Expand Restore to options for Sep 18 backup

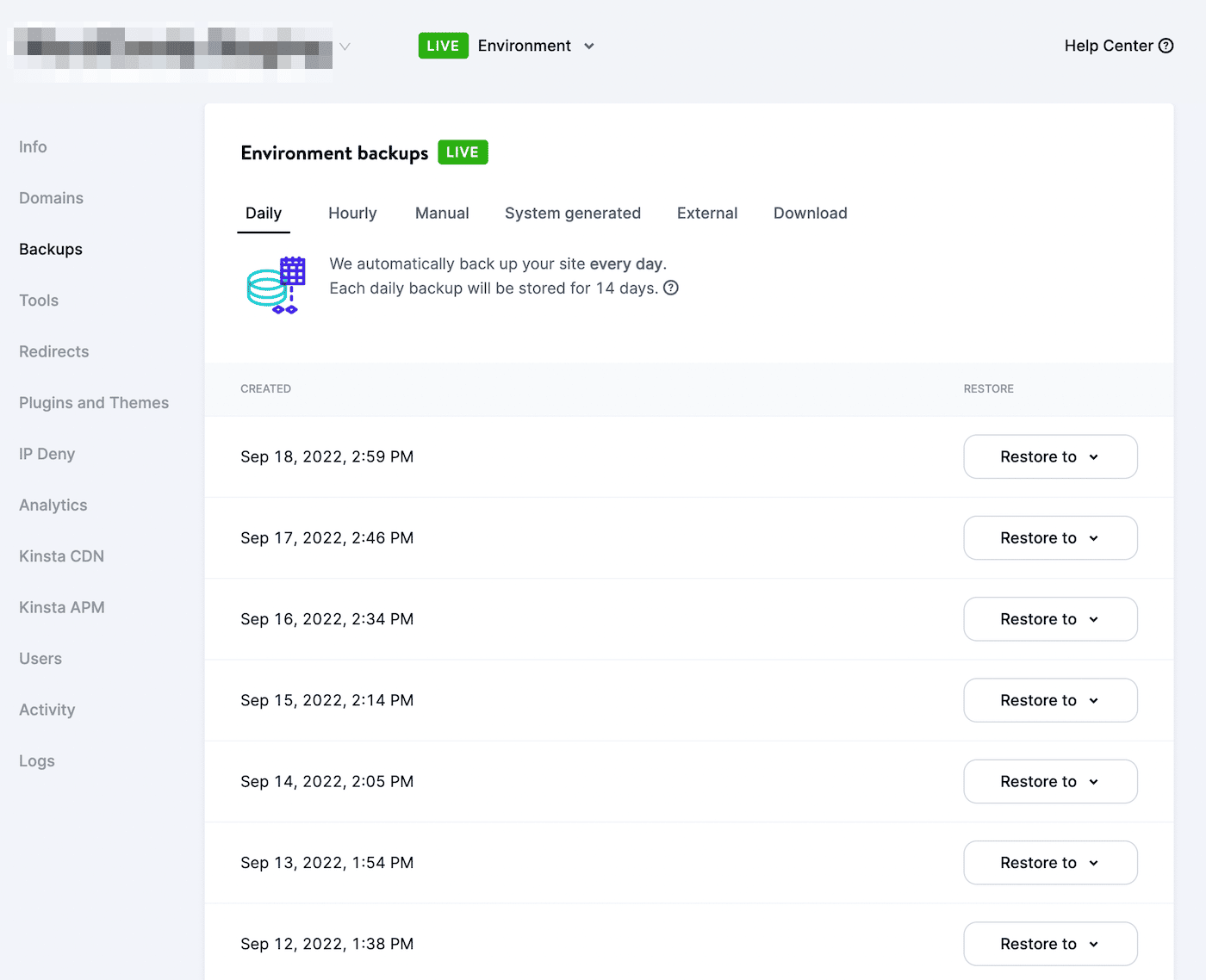click(x=1050, y=456)
